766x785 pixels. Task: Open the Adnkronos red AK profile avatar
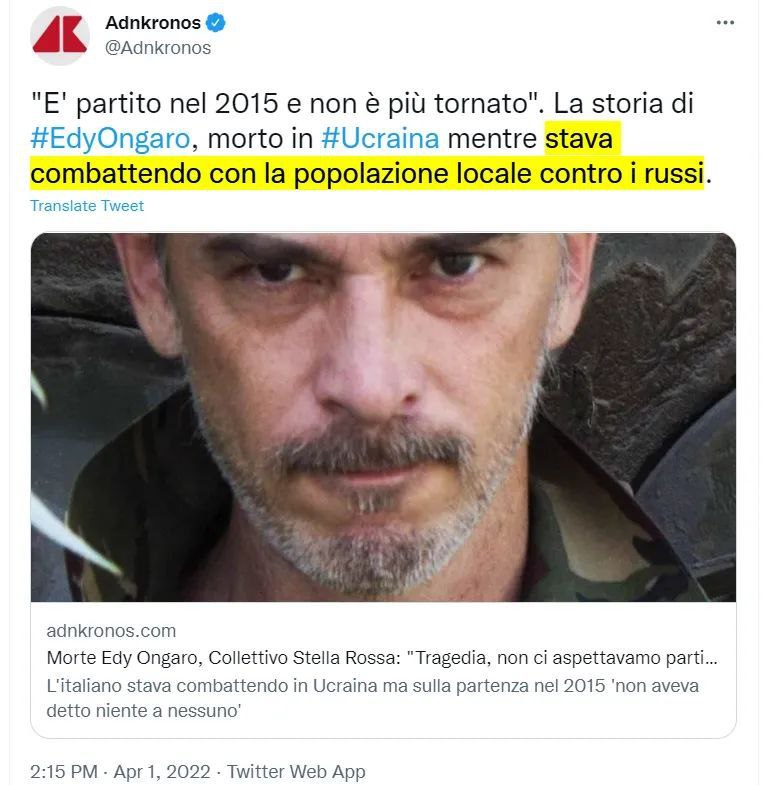pyautogui.click(x=60, y=36)
